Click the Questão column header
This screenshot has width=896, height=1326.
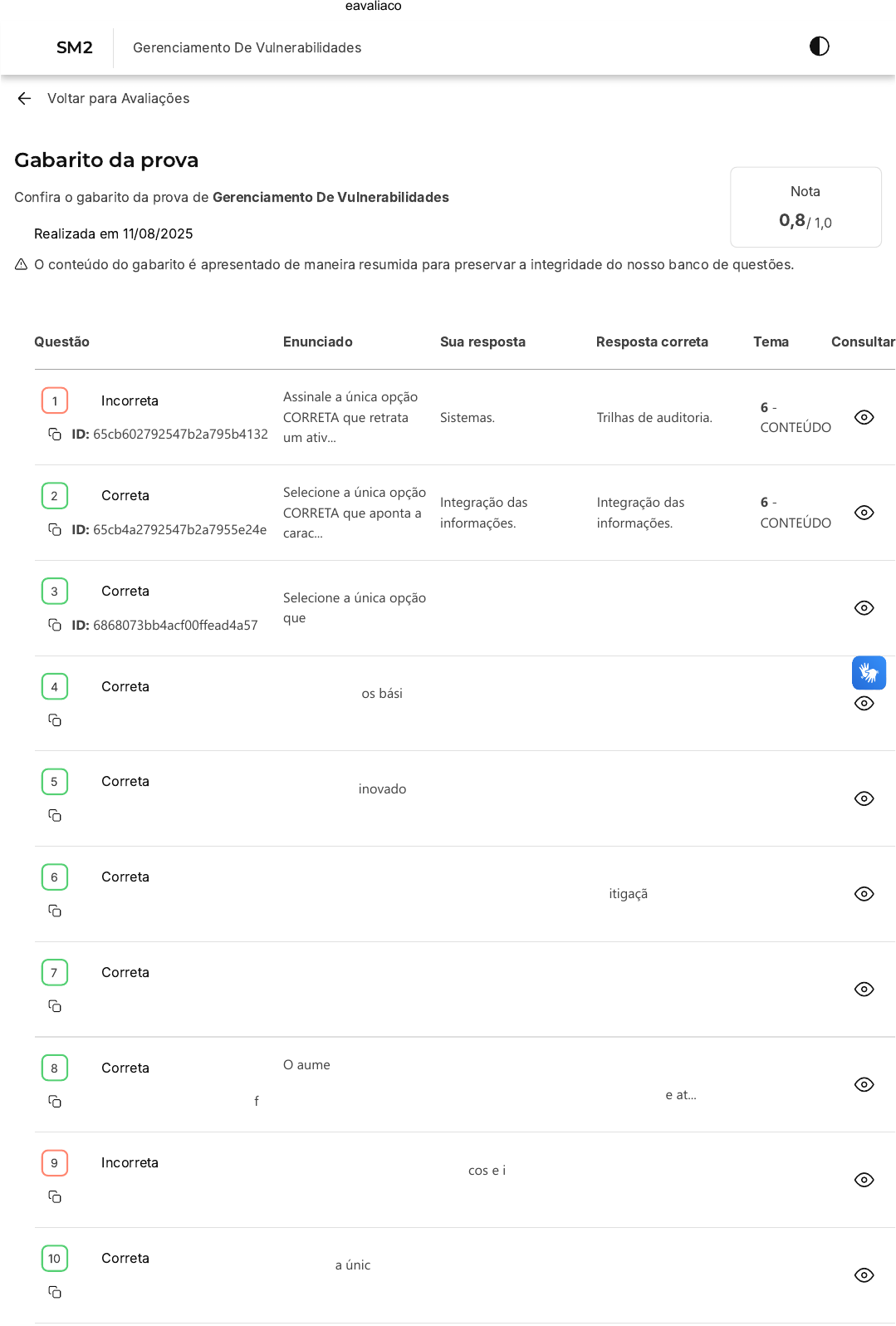61,342
